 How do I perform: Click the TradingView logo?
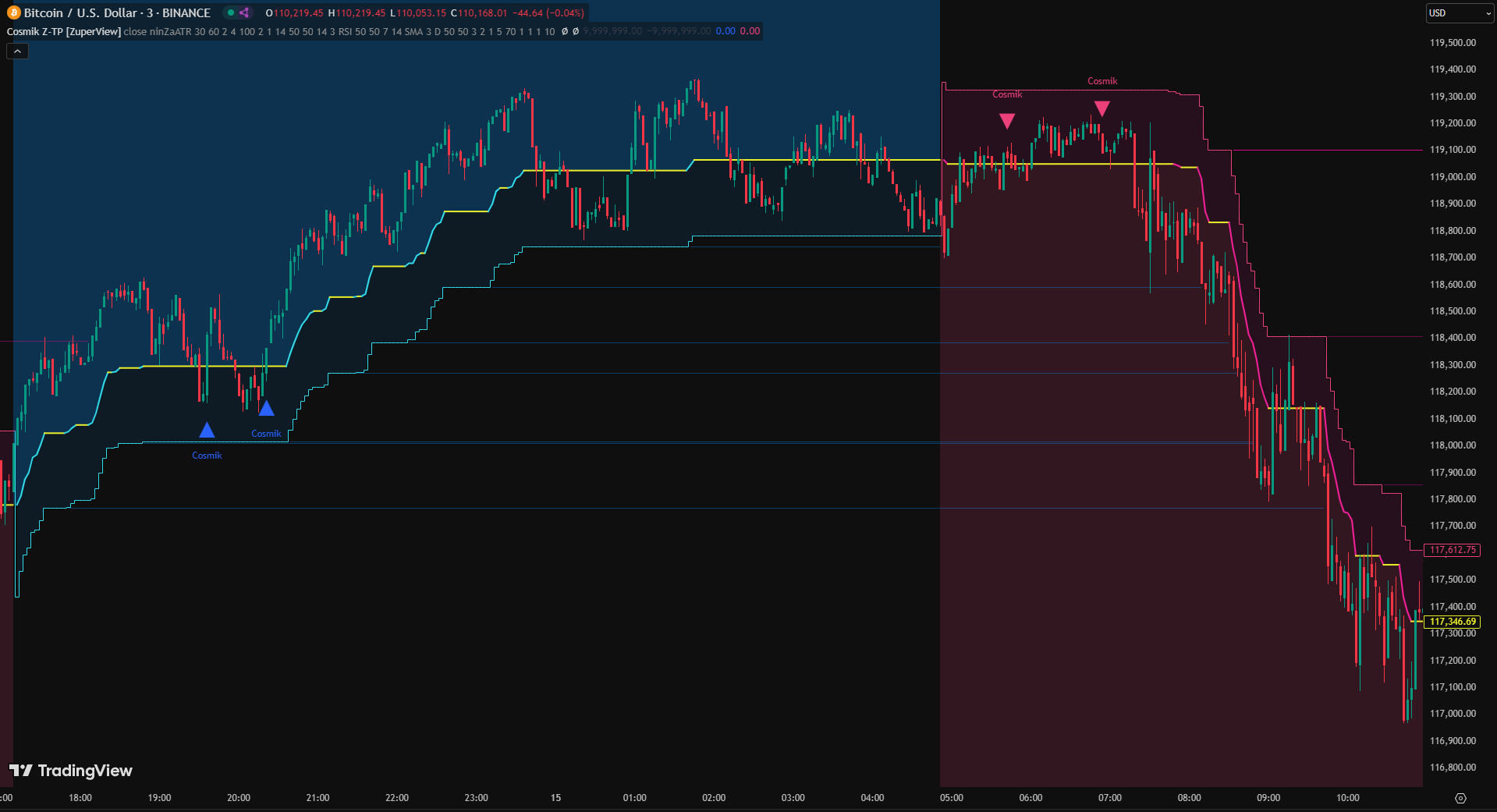pyautogui.click(x=71, y=771)
